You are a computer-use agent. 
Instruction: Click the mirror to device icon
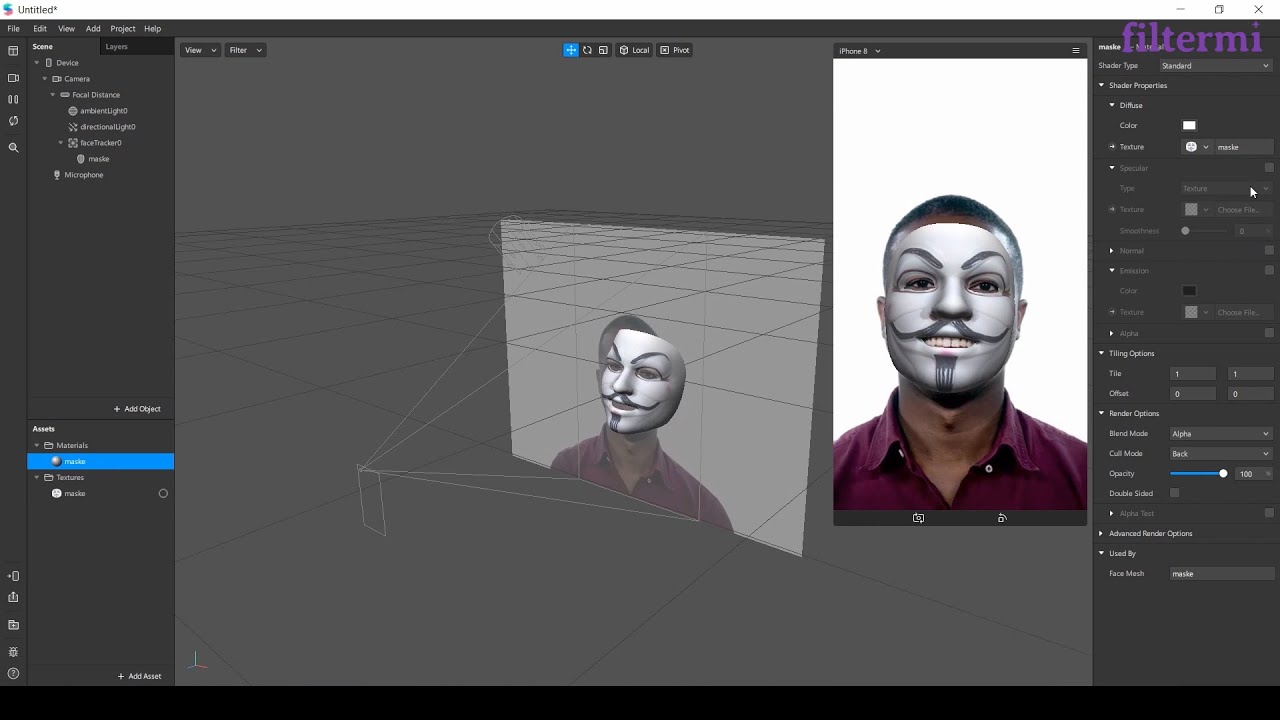tap(13, 576)
